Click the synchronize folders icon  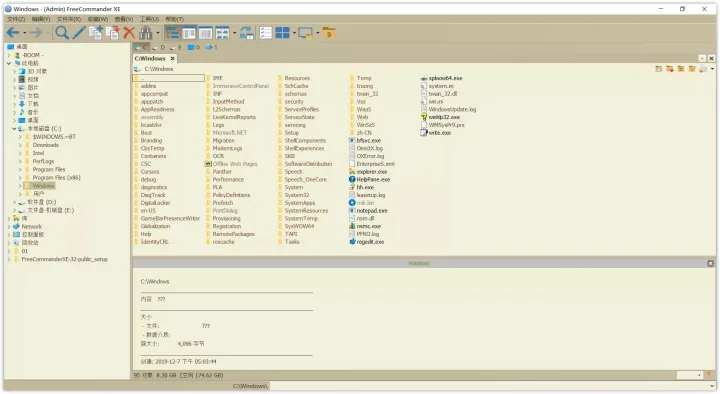[x=247, y=33]
